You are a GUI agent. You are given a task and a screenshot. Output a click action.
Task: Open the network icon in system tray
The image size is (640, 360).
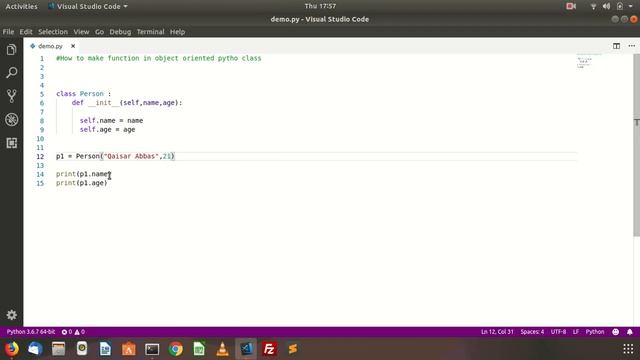point(593,6)
